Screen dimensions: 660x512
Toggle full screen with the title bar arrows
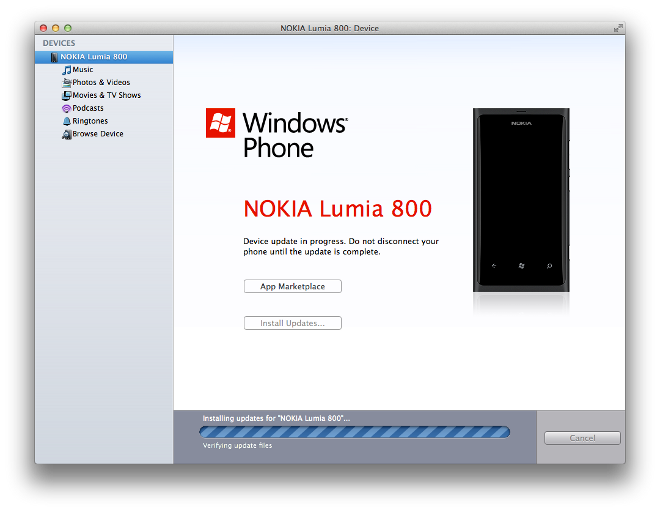[x=617, y=28]
